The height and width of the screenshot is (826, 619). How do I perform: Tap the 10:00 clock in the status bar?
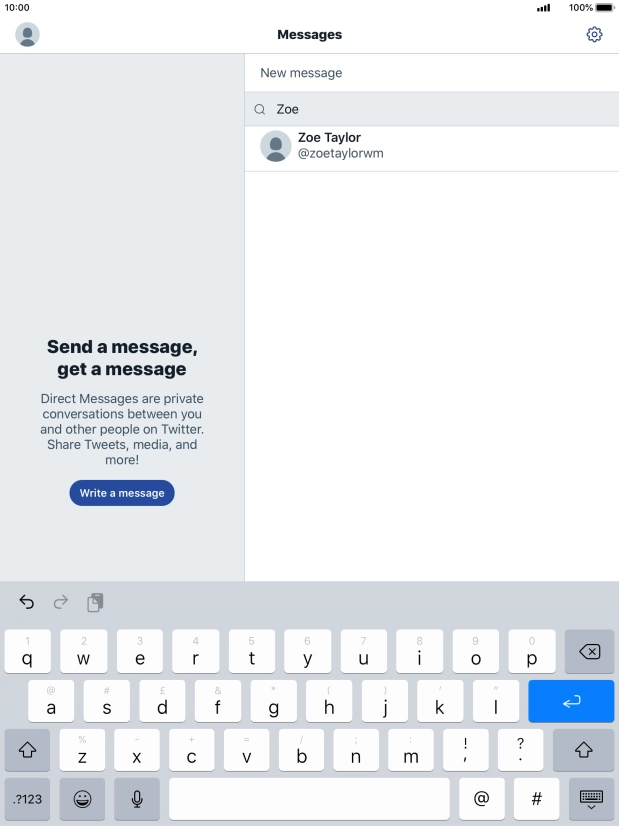pos(17,8)
